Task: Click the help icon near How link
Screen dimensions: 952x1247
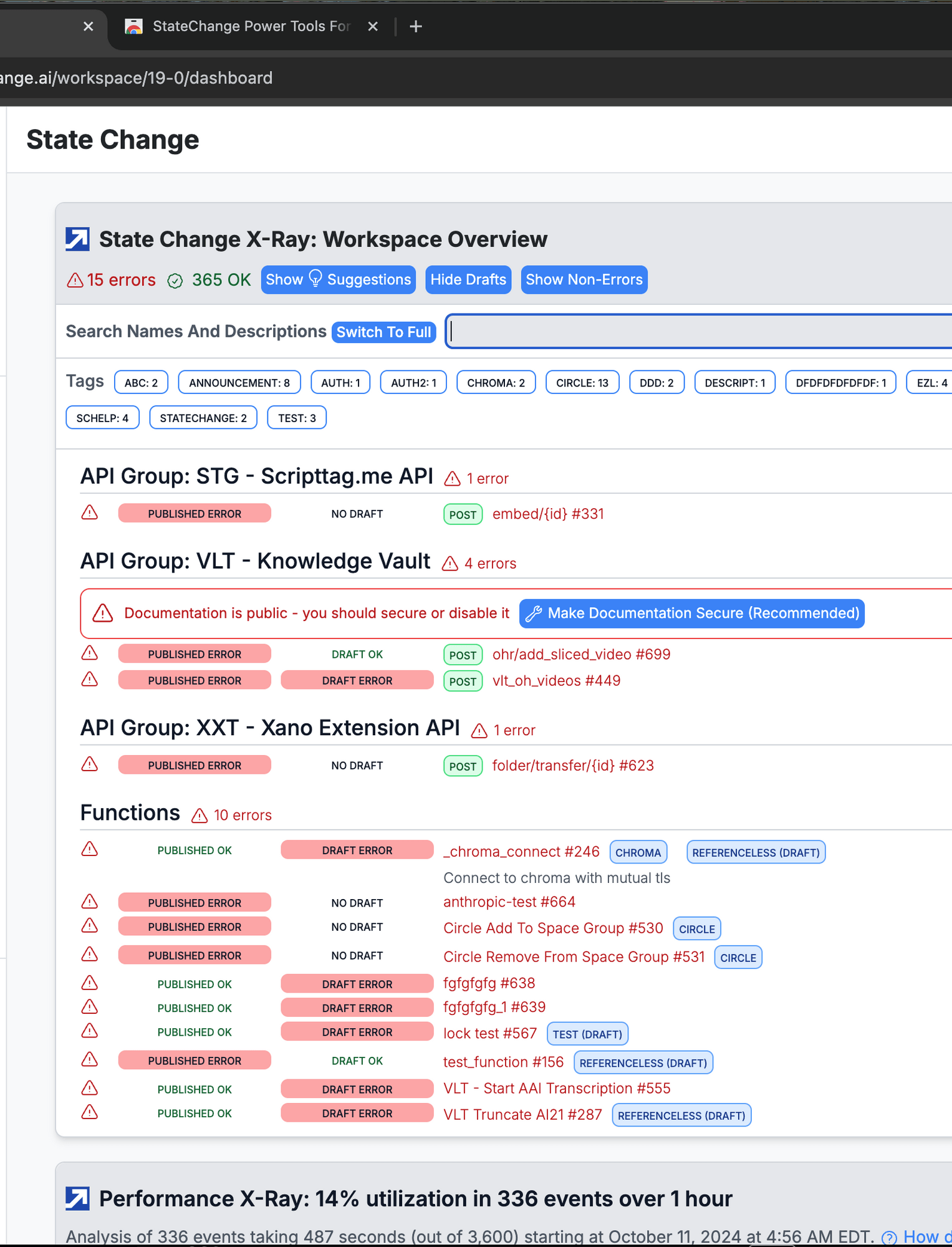Action: point(889,1237)
